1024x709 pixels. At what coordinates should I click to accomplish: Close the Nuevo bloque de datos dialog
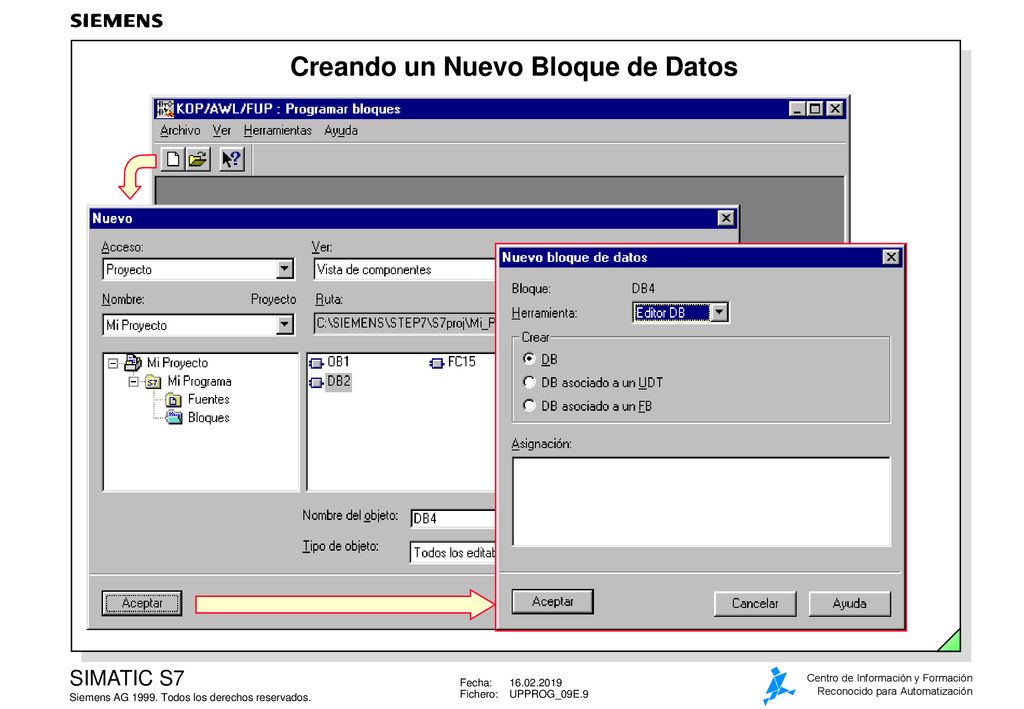tap(891, 257)
